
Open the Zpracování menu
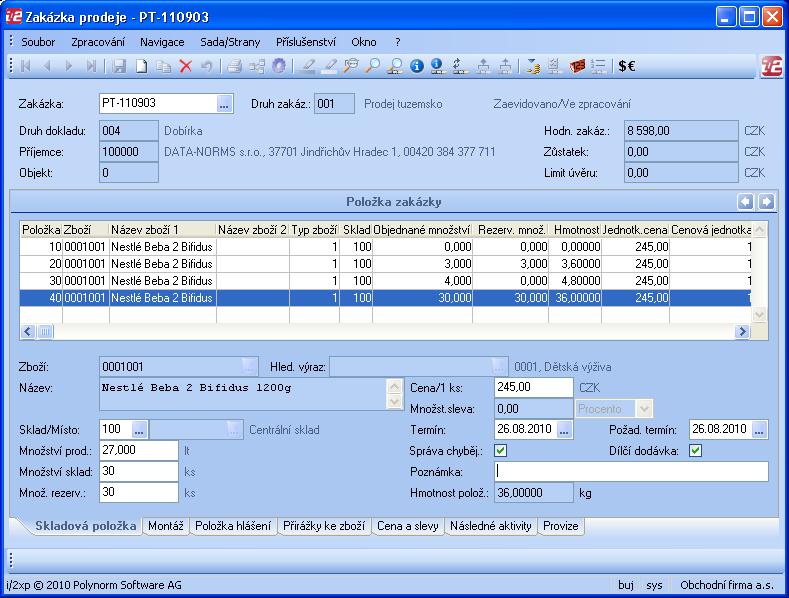click(x=98, y=42)
